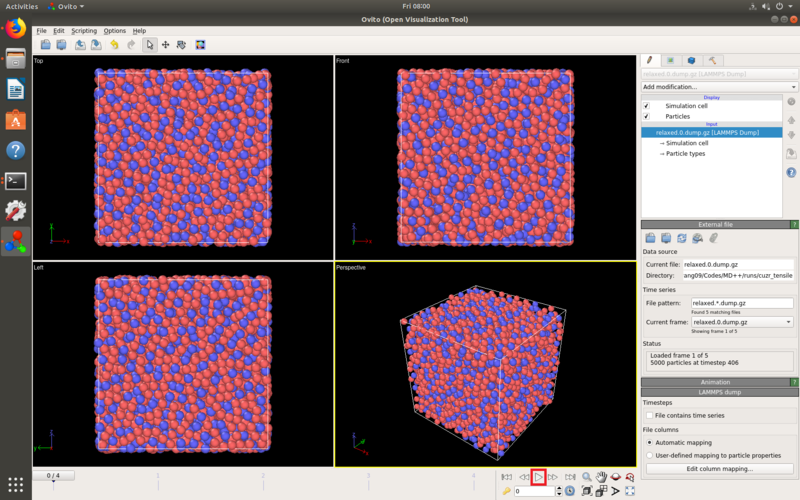This screenshot has height=500, width=800.
Task: Click the move modifier down arrow
Action: coord(791,135)
